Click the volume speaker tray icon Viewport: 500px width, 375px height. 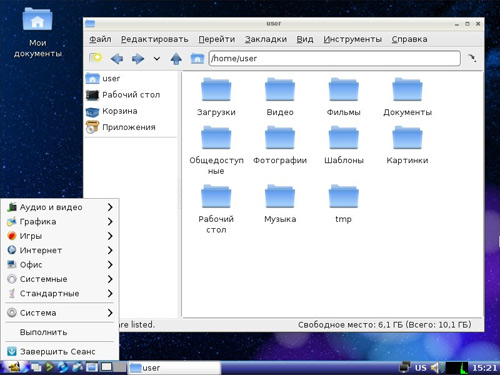437,368
